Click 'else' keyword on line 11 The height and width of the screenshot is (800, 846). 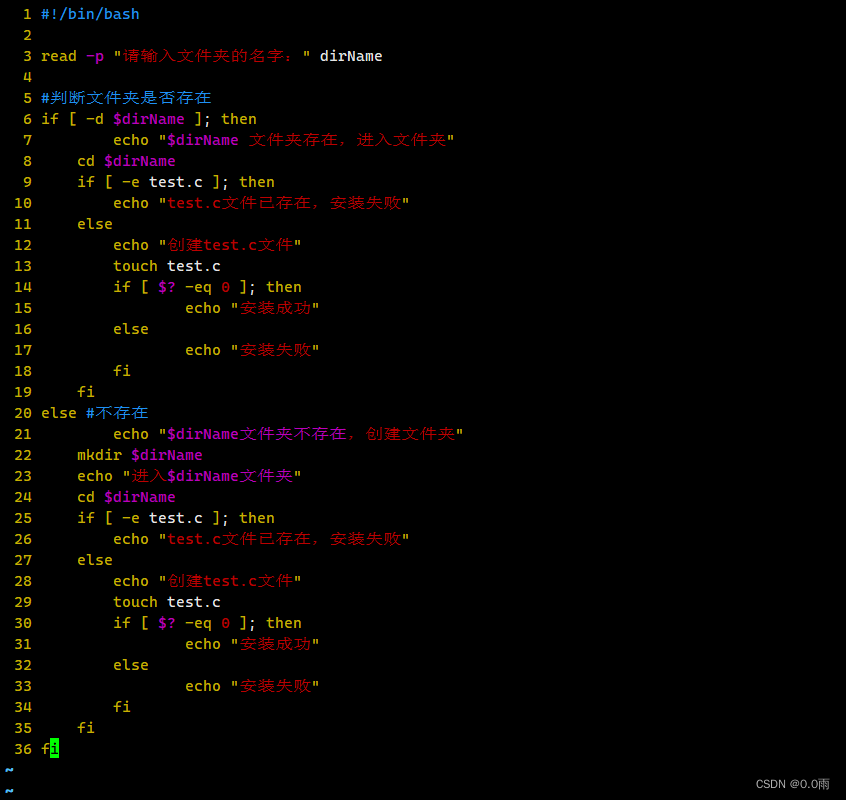[x=95, y=224]
